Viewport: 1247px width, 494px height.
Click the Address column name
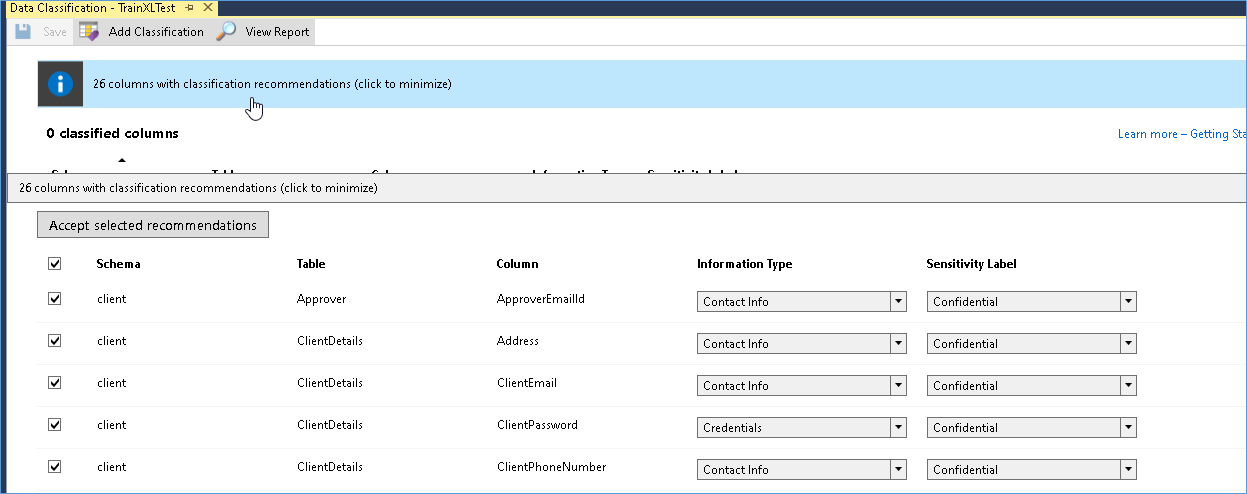tap(518, 341)
